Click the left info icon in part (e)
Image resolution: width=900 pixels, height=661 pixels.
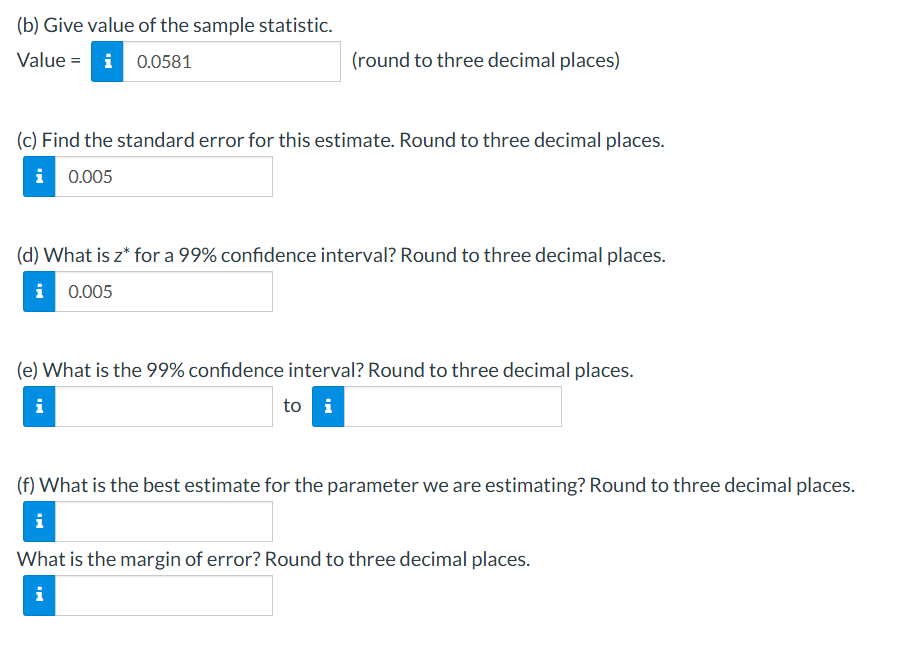39,406
